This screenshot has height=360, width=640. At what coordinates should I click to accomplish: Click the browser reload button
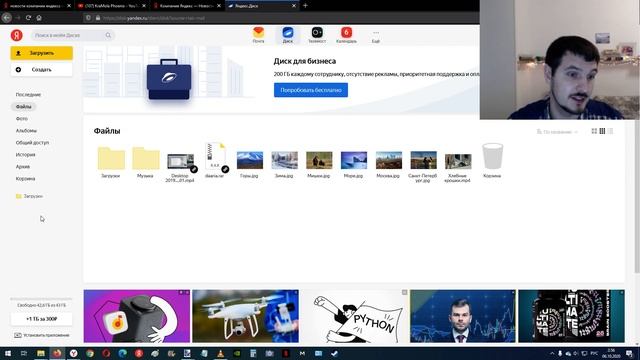click(28, 18)
